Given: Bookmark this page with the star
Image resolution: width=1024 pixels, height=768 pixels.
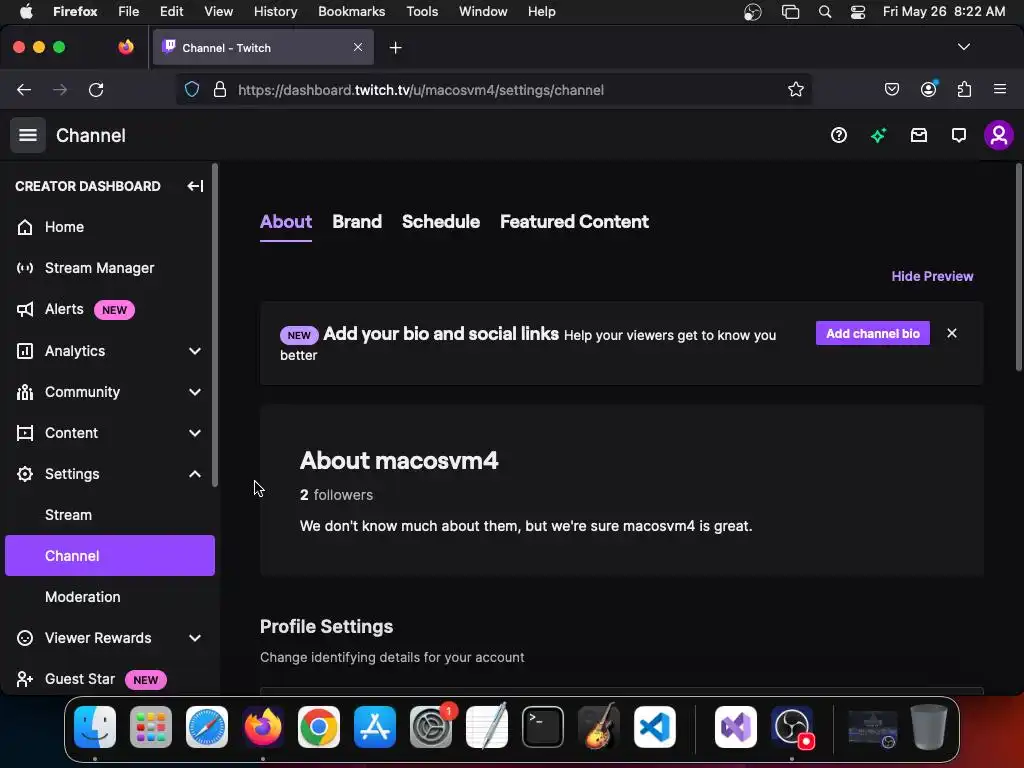Looking at the screenshot, I should click(795, 89).
